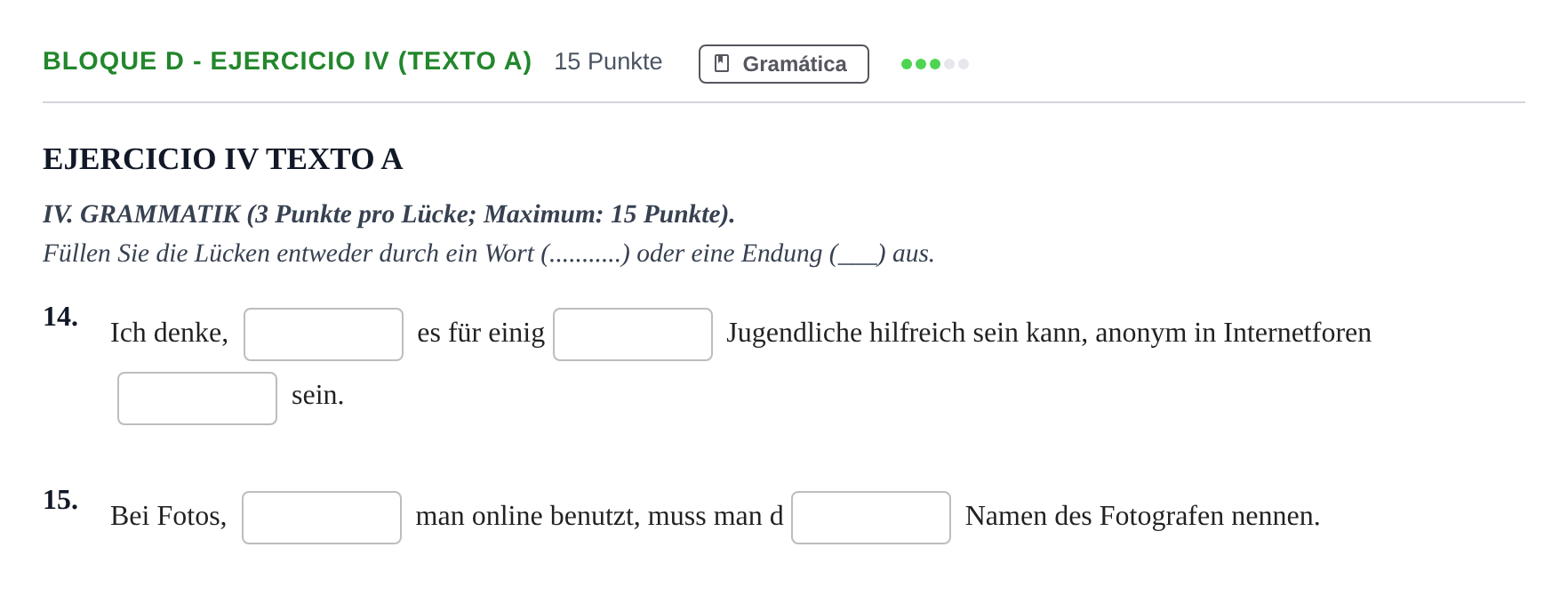Click the "Füllen Sie die Lücken" instruction

[489, 254]
